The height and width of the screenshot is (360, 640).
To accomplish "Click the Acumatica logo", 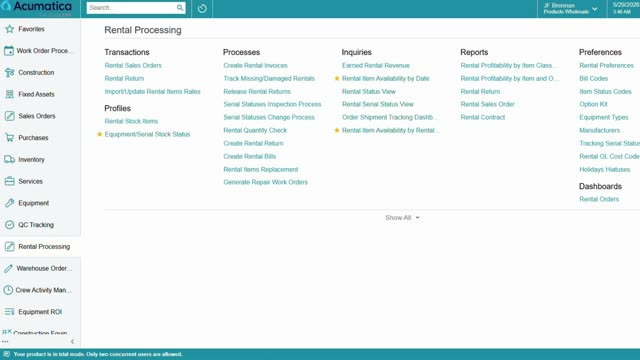I will (37, 7).
